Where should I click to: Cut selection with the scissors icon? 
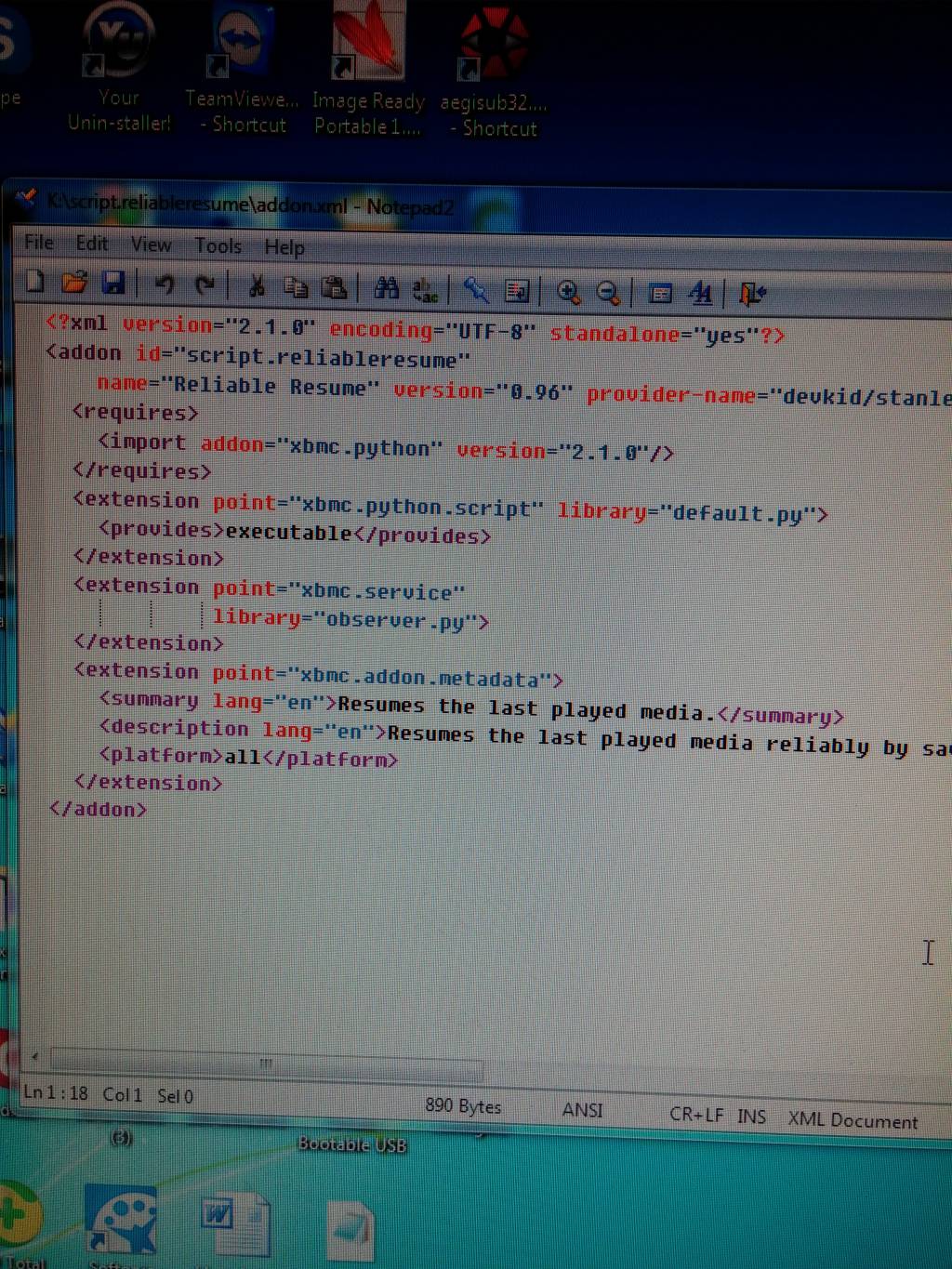pos(257,286)
